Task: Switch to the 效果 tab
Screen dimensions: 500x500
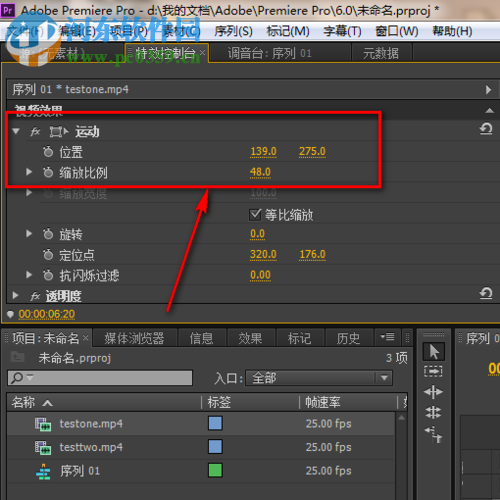Action: [250, 338]
